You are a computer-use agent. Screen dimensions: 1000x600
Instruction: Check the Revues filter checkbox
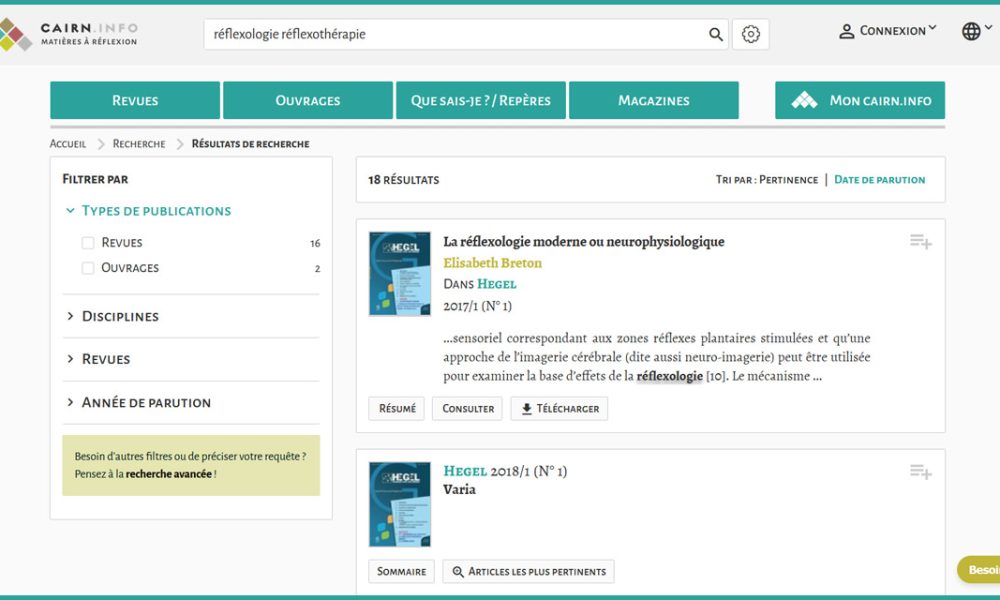(x=87, y=242)
